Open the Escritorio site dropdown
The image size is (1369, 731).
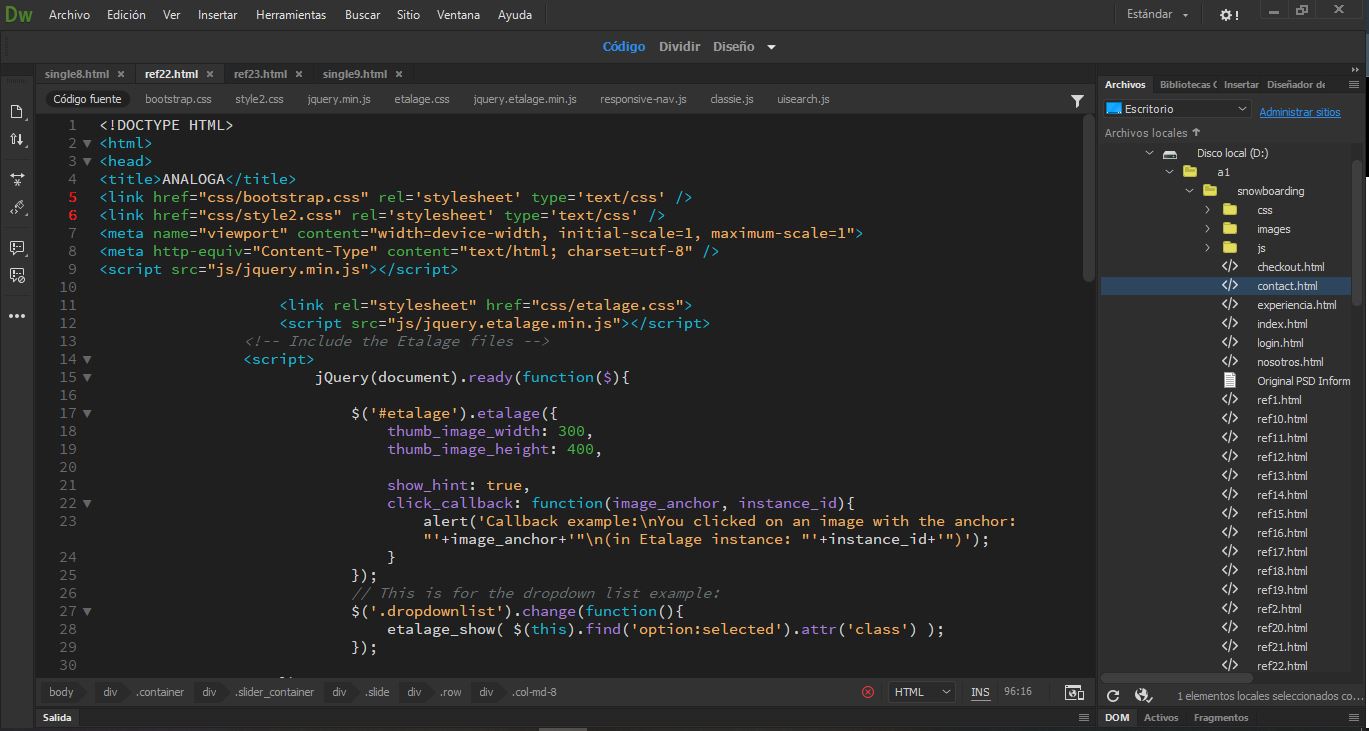(1177, 109)
